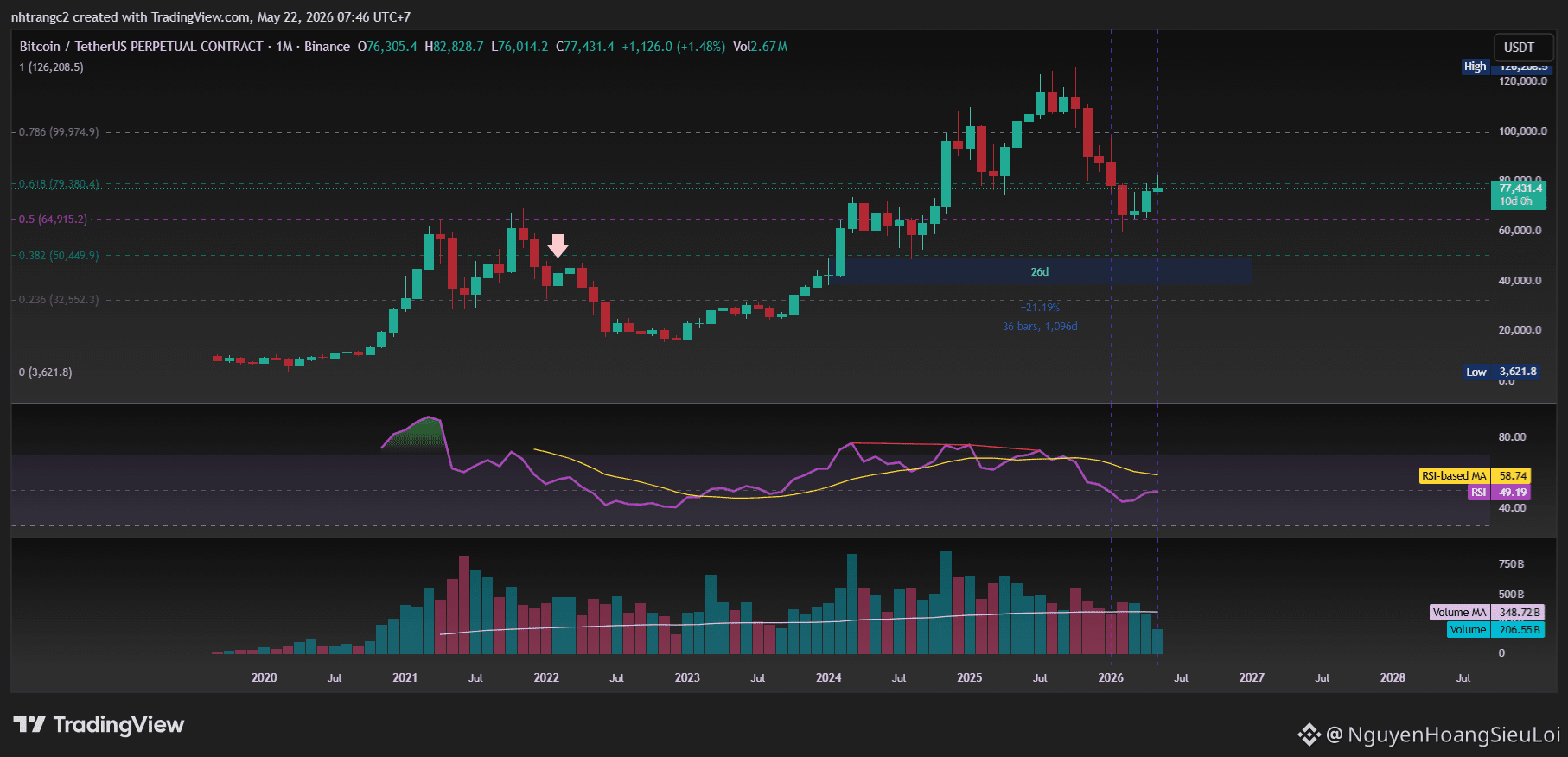Click 2020 on the time axis

pos(265,678)
